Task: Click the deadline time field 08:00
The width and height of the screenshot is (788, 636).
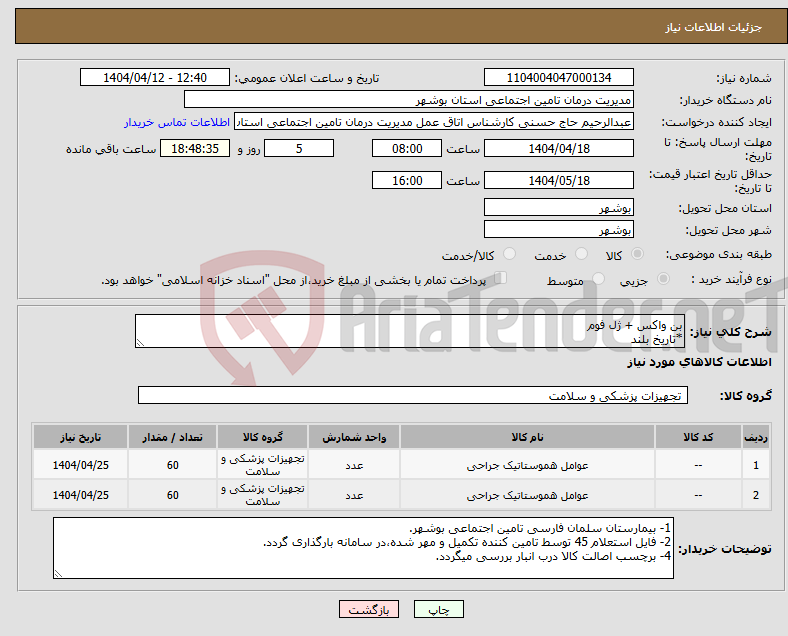Action: (407, 148)
